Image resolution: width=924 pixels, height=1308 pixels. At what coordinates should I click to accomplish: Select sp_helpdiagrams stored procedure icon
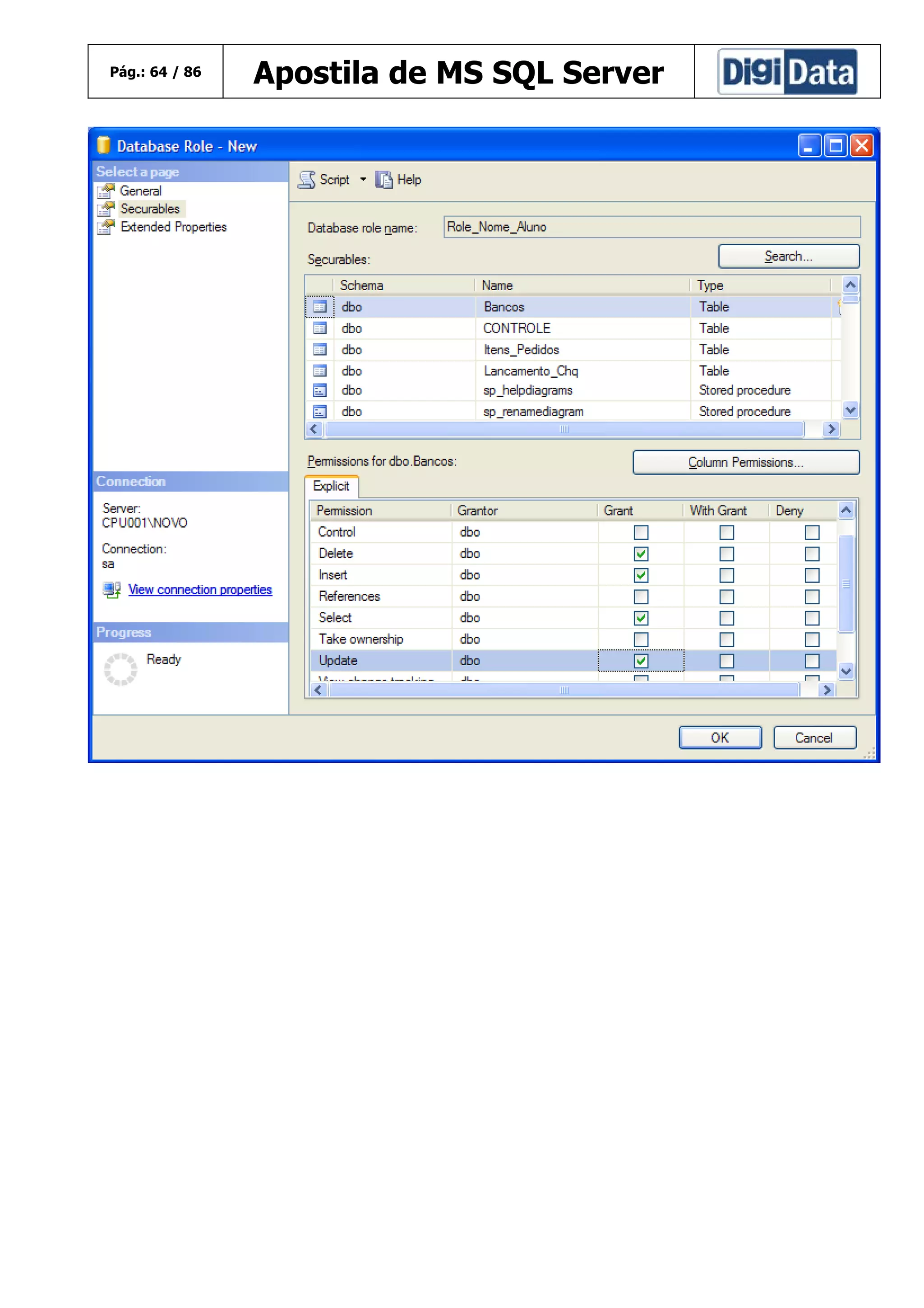pyautogui.click(x=320, y=391)
